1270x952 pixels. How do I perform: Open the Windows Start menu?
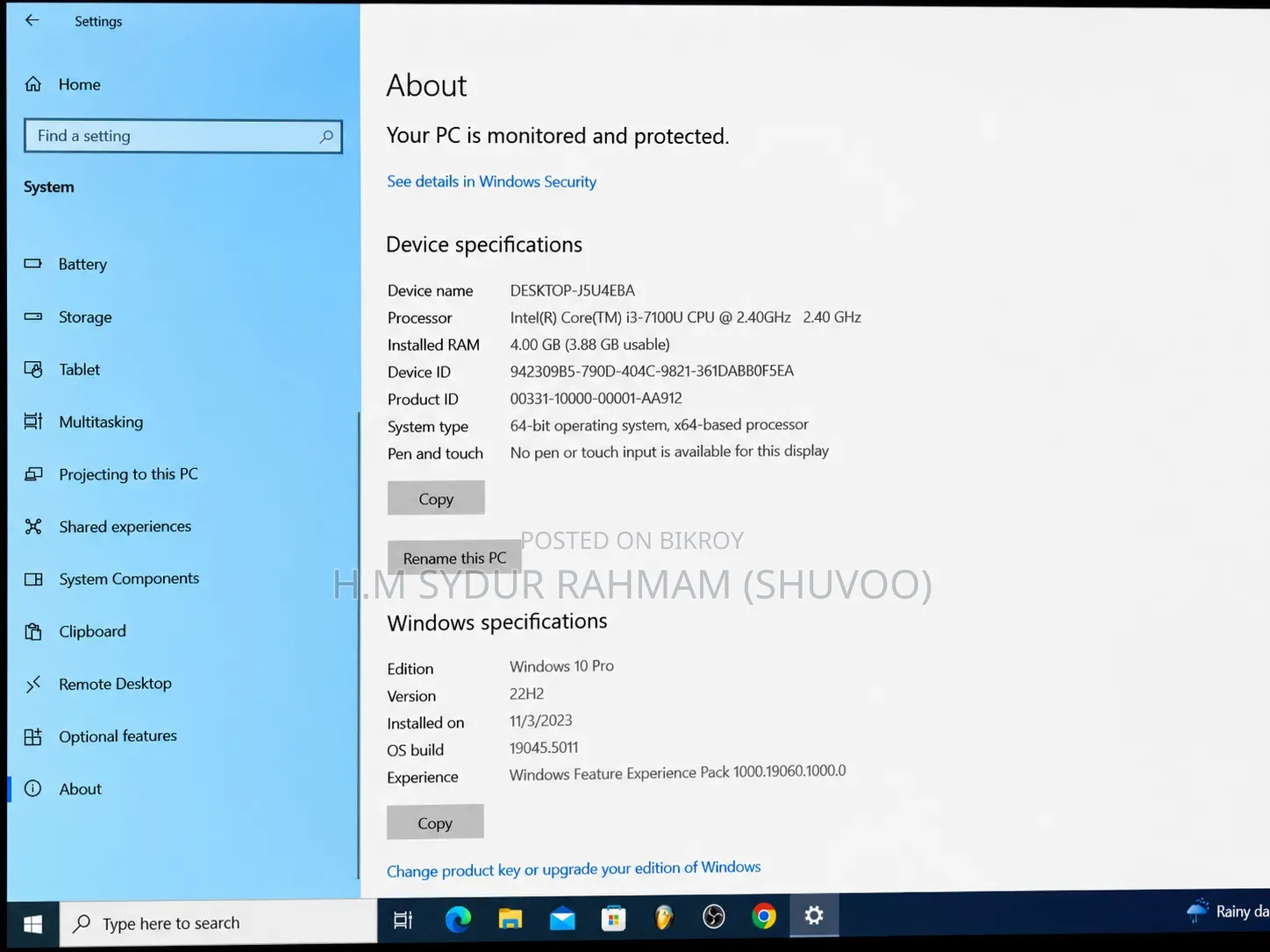pyautogui.click(x=33, y=924)
